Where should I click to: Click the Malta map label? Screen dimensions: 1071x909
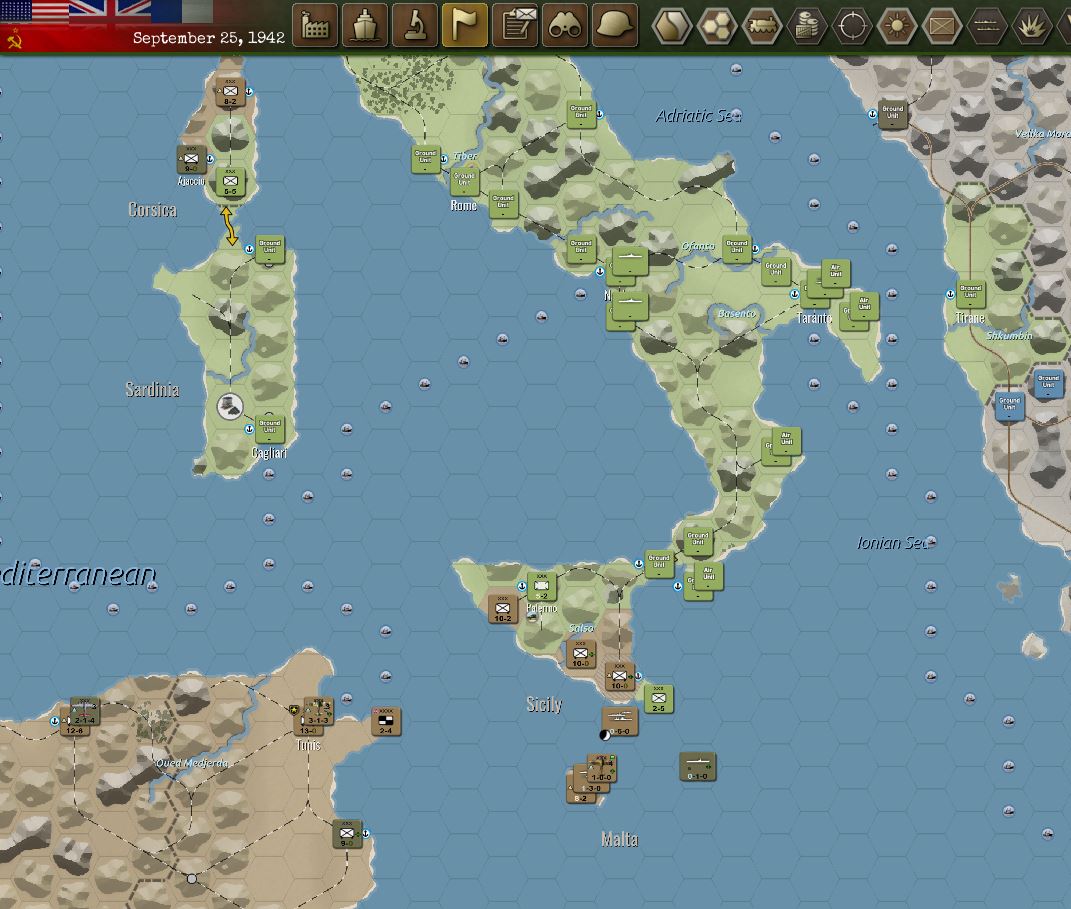click(x=620, y=839)
